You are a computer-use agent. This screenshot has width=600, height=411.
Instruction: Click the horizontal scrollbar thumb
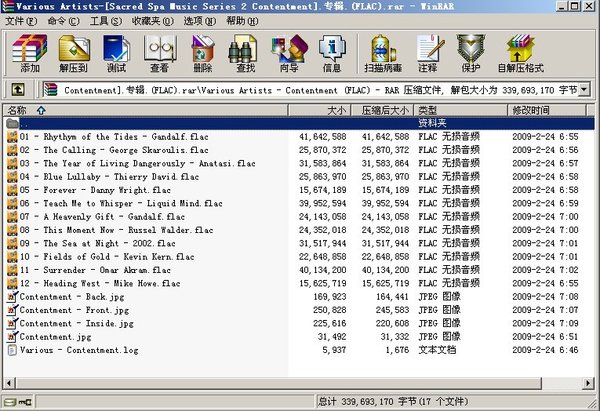coord(279,383)
